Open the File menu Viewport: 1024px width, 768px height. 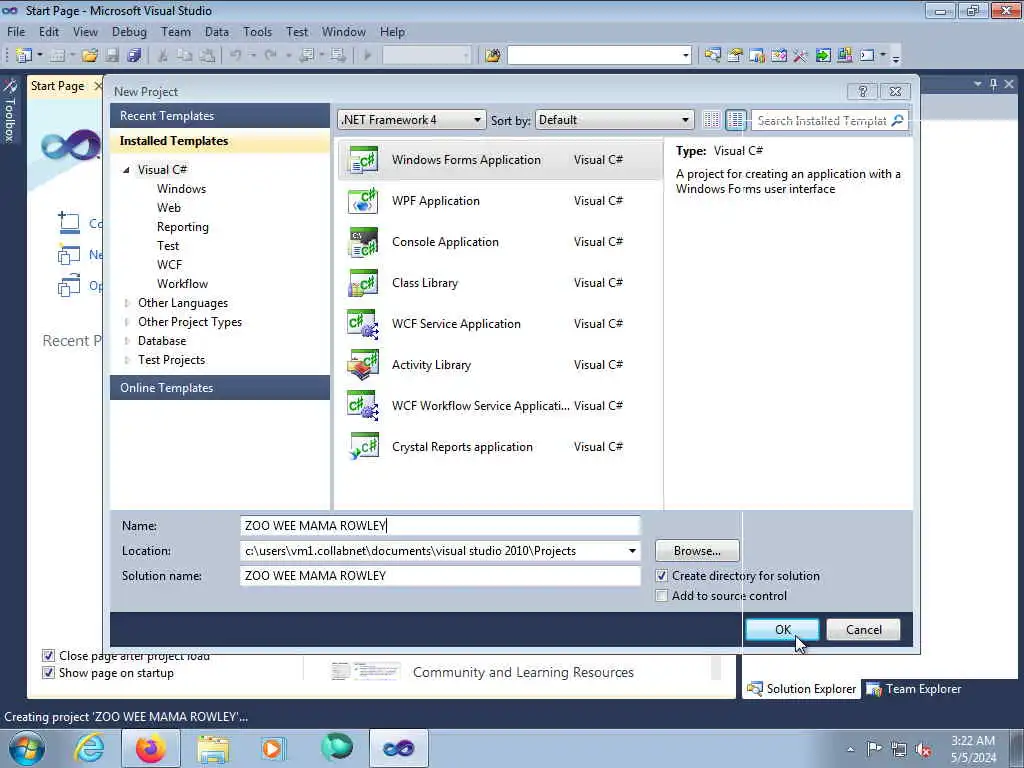(16, 32)
